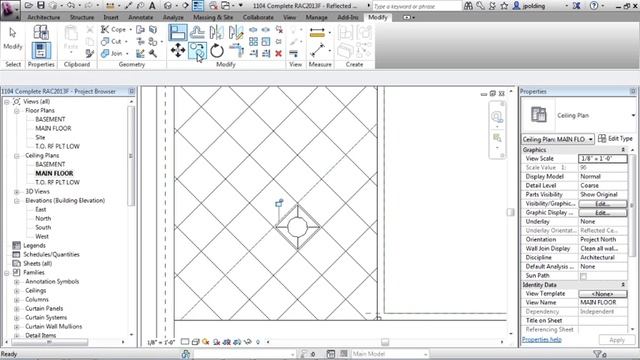Open the Insert ribbon tab
This screenshot has height=360, width=640.
pyautogui.click(x=111, y=17)
